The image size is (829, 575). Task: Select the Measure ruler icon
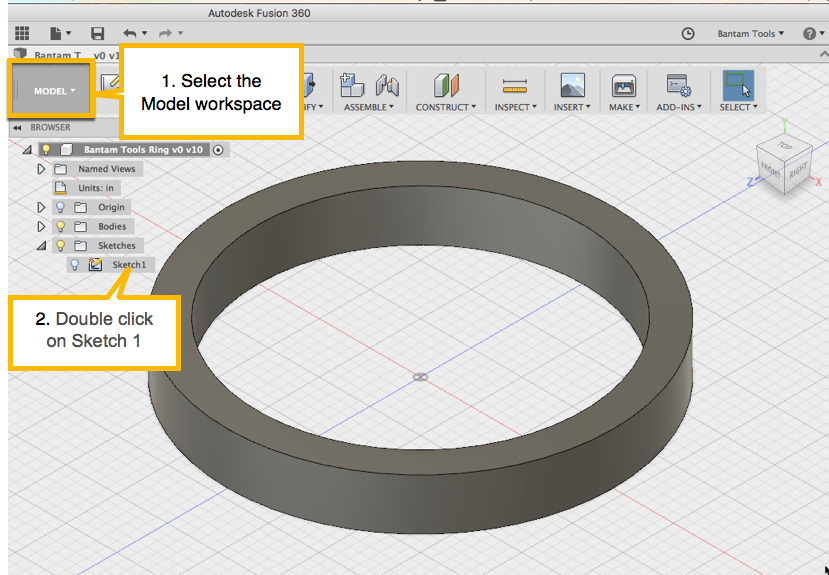click(x=515, y=86)
